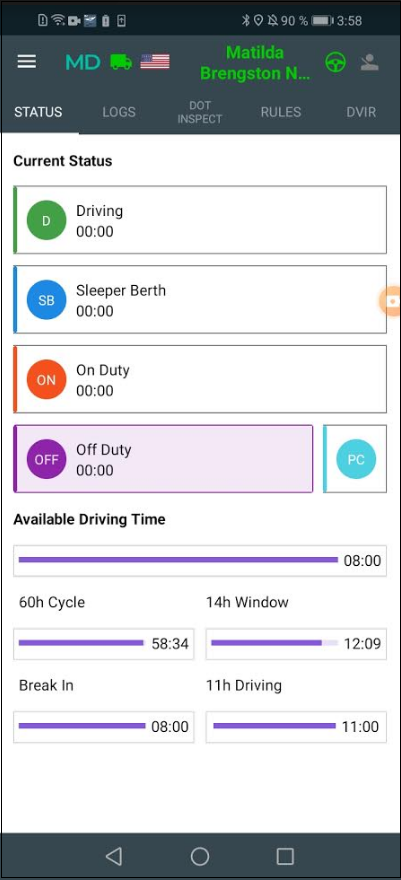Switch status to Sleeper Berth
401x880 pixels.
[200, 299]
